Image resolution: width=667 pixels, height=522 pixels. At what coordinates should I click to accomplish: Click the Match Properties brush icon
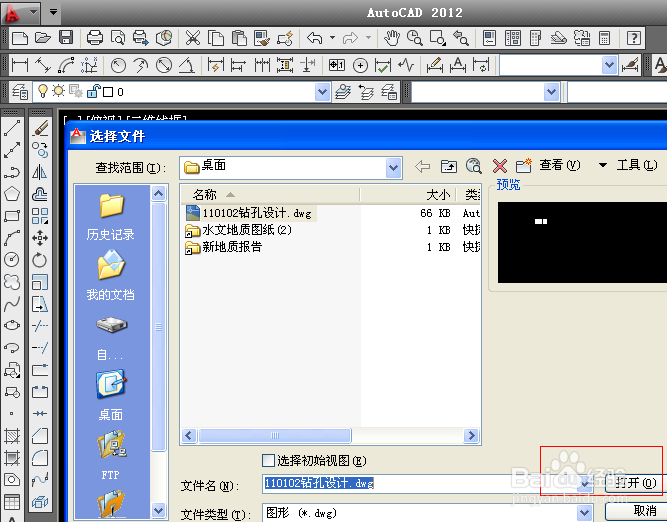pyautogui.click(x=262, y=38)
